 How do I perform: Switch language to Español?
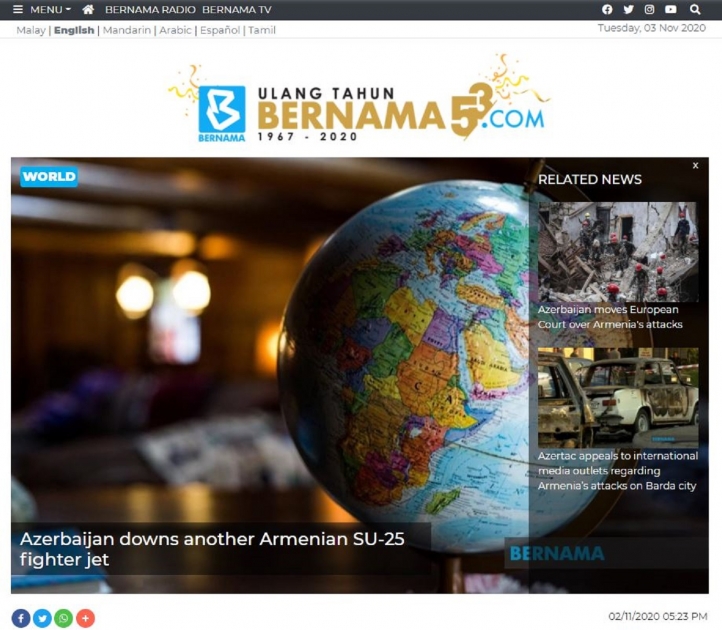pyautogui.click(x=220, y=30)
